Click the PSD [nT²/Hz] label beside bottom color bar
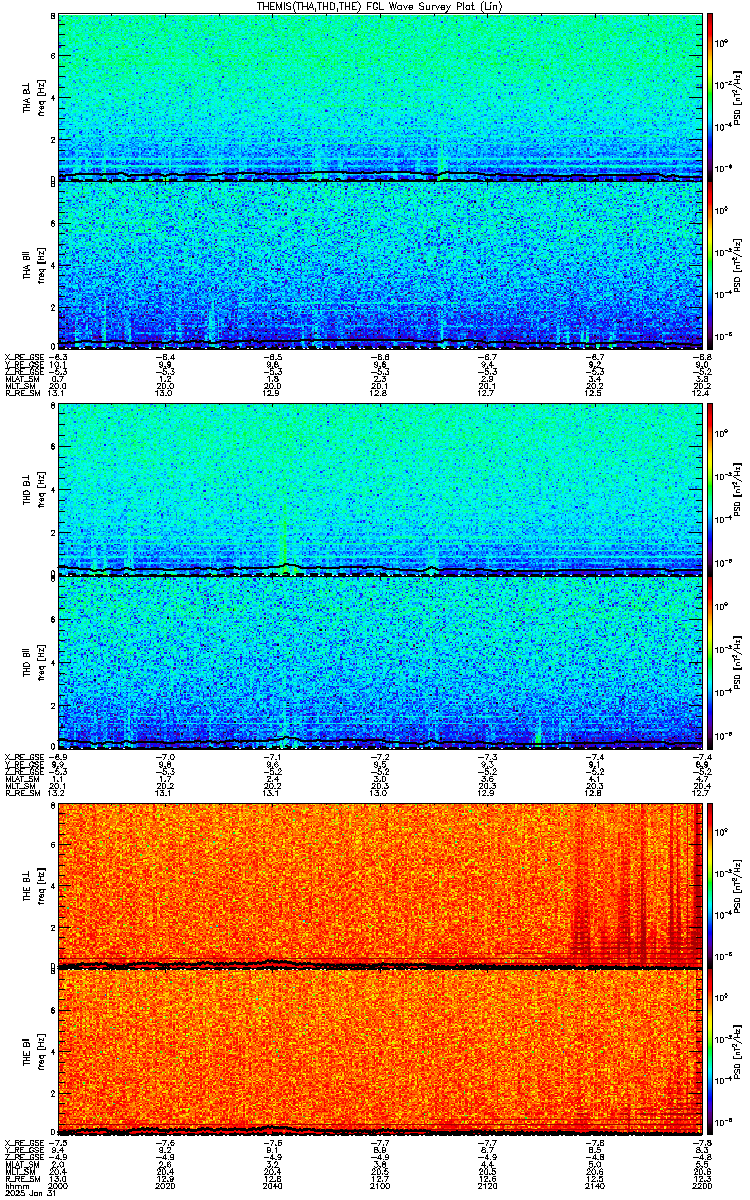The image size is (750, 1200). tap(738, 1052)
